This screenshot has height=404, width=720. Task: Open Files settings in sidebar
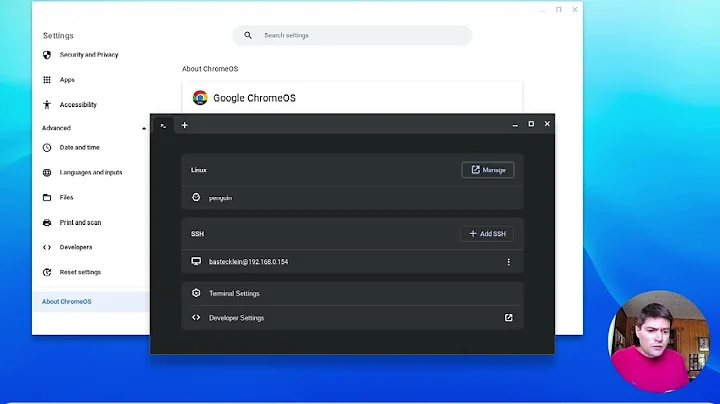[66, 197]
